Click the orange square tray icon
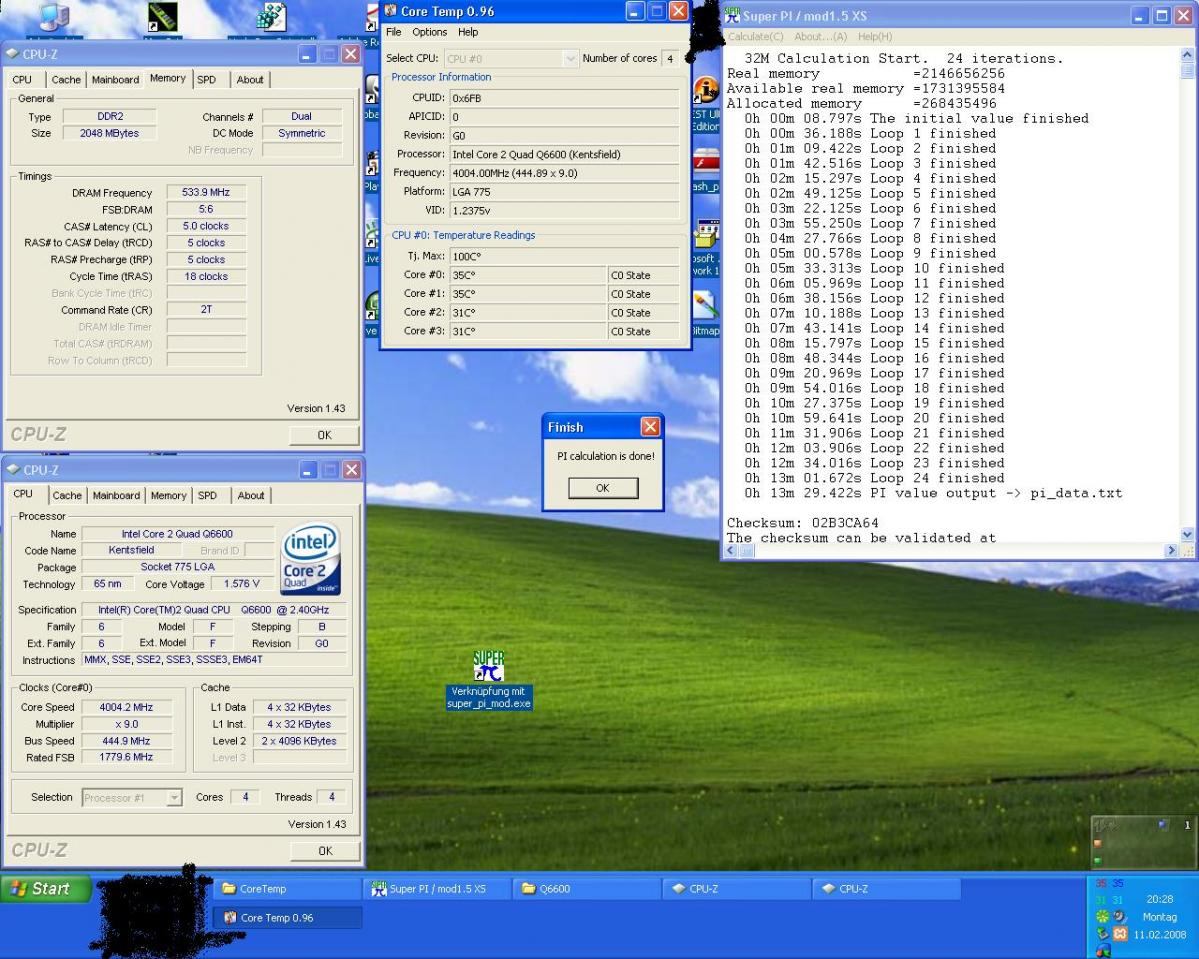Image resolution: width=1199 pixels, height=959 pixels. pos(1119,934)
